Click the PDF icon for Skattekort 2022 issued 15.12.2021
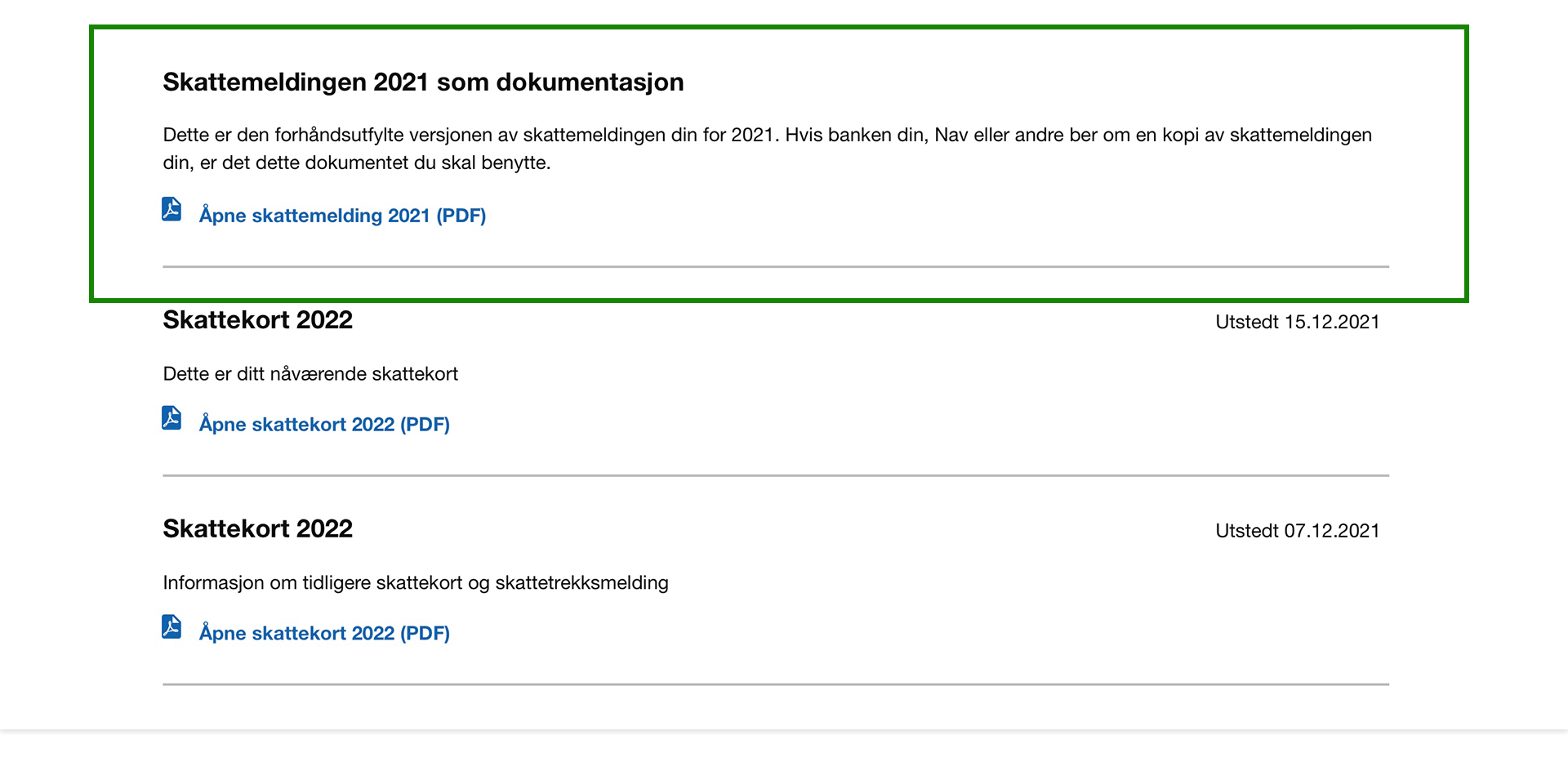This screenshot has width=1568, height=771. coord(170,419)
